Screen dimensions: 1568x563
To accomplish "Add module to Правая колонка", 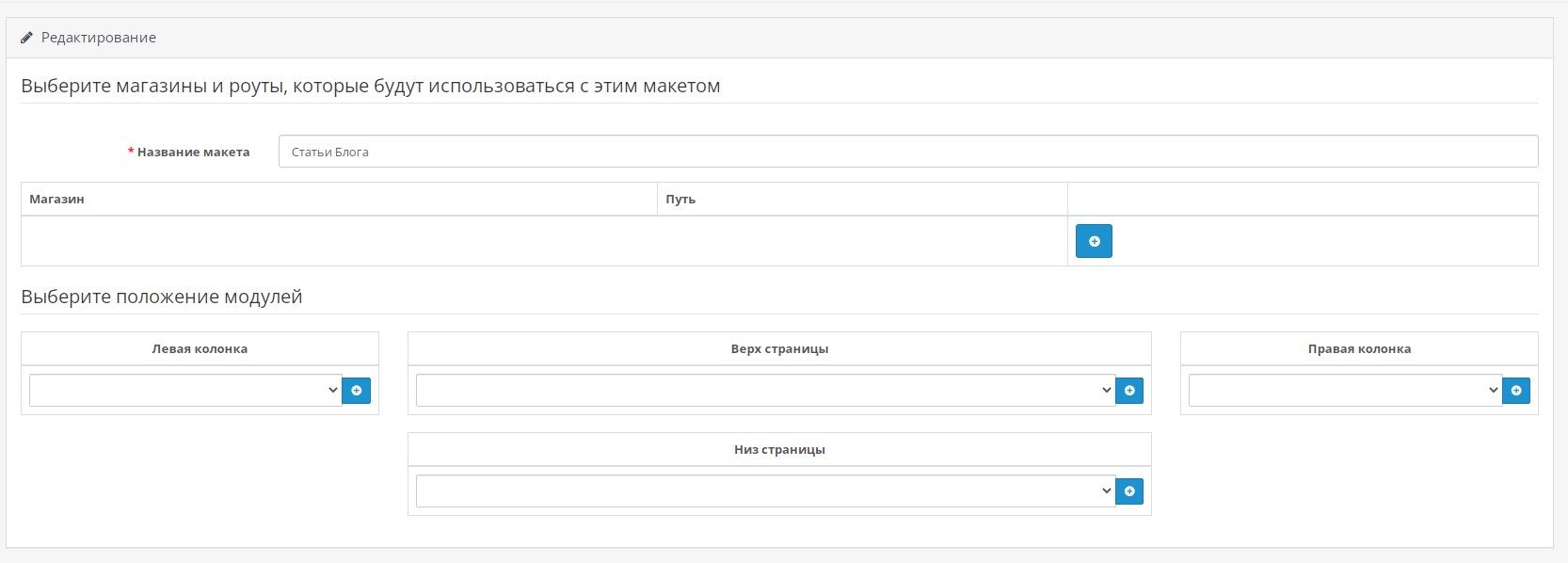I will tap(1516, 390).
